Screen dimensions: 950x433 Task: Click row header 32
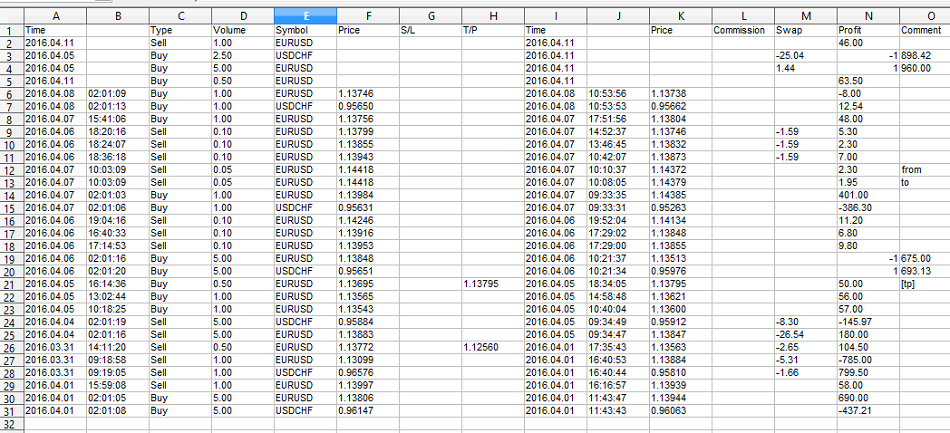(10, 424)
